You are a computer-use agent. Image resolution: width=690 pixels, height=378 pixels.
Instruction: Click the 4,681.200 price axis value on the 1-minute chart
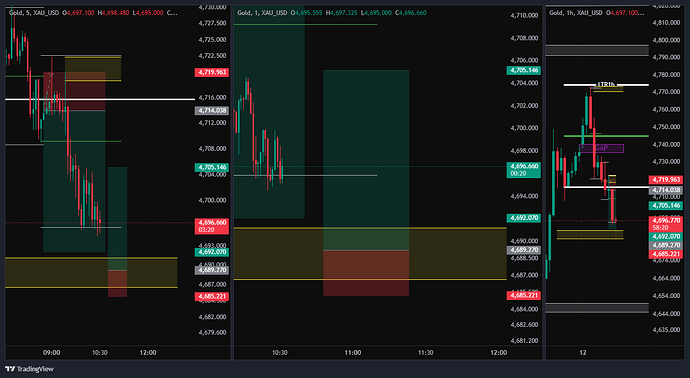pos(524,341)
